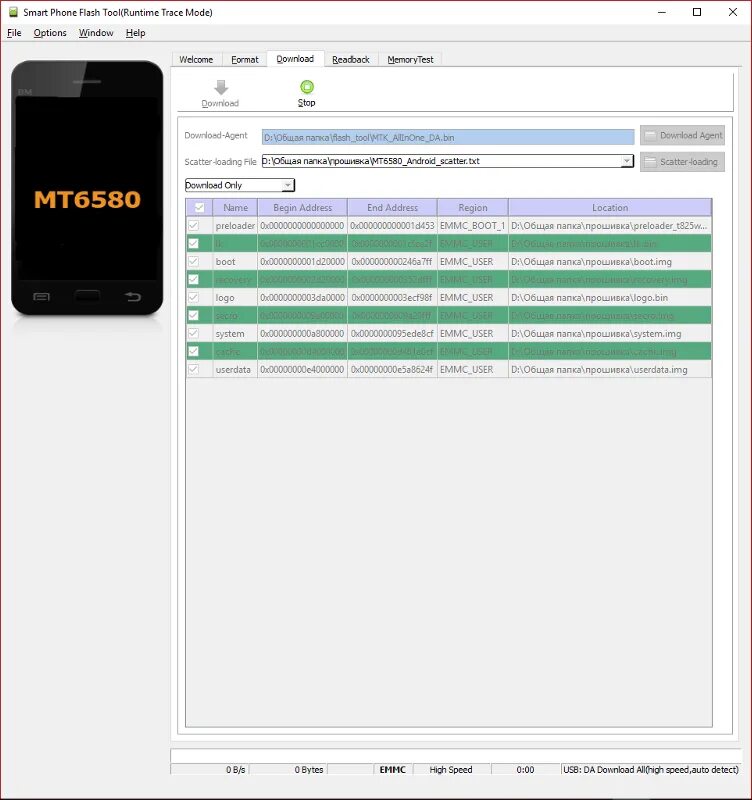This screenshot has width=752, height=800.
Task: Click the logo.bin location cell
Action: pos(610,297)
